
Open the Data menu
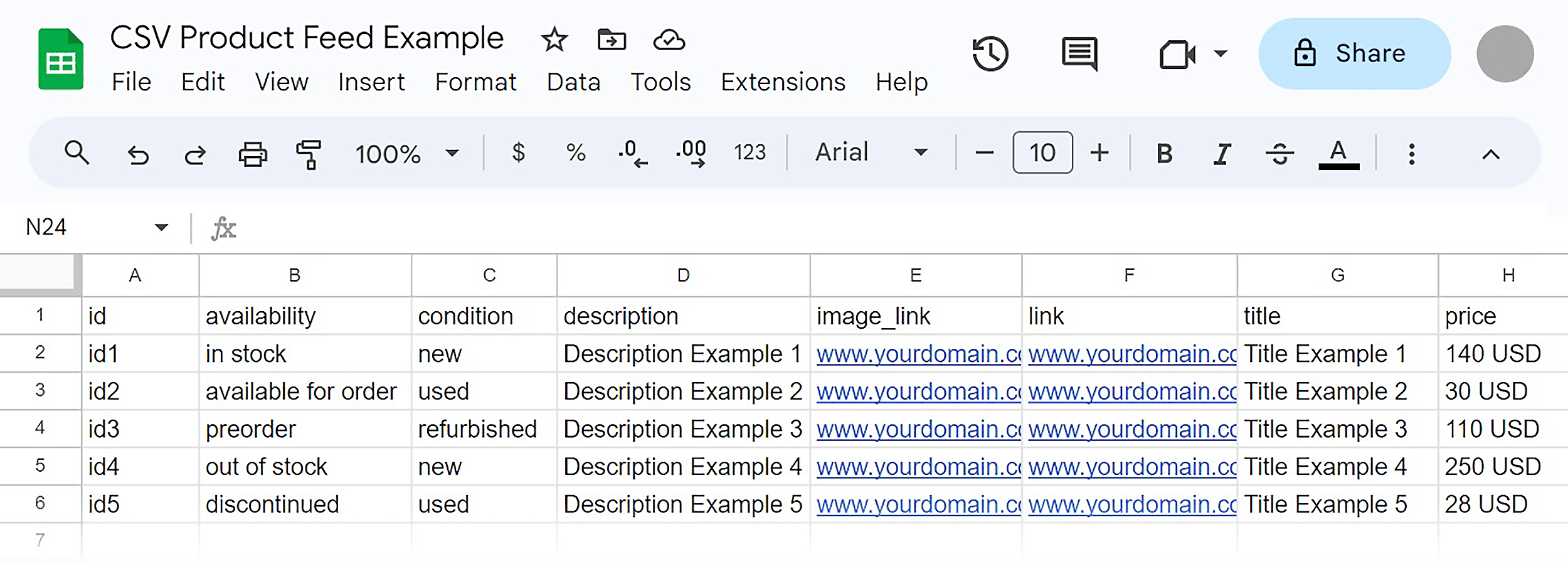(573, 82)
